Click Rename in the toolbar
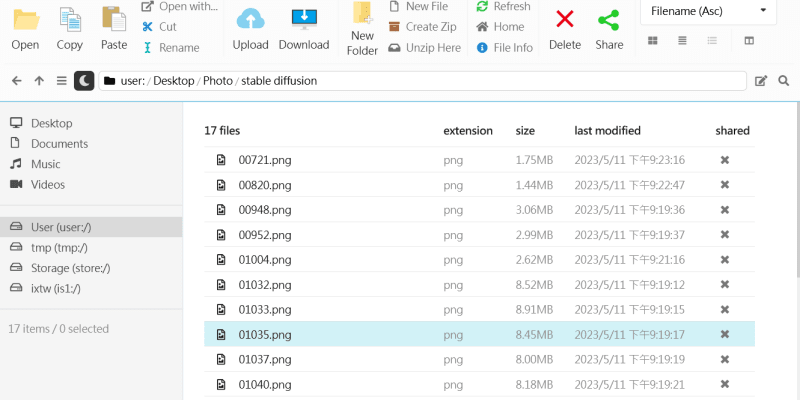Screen dimensions: 800x400 coord(171,47)
